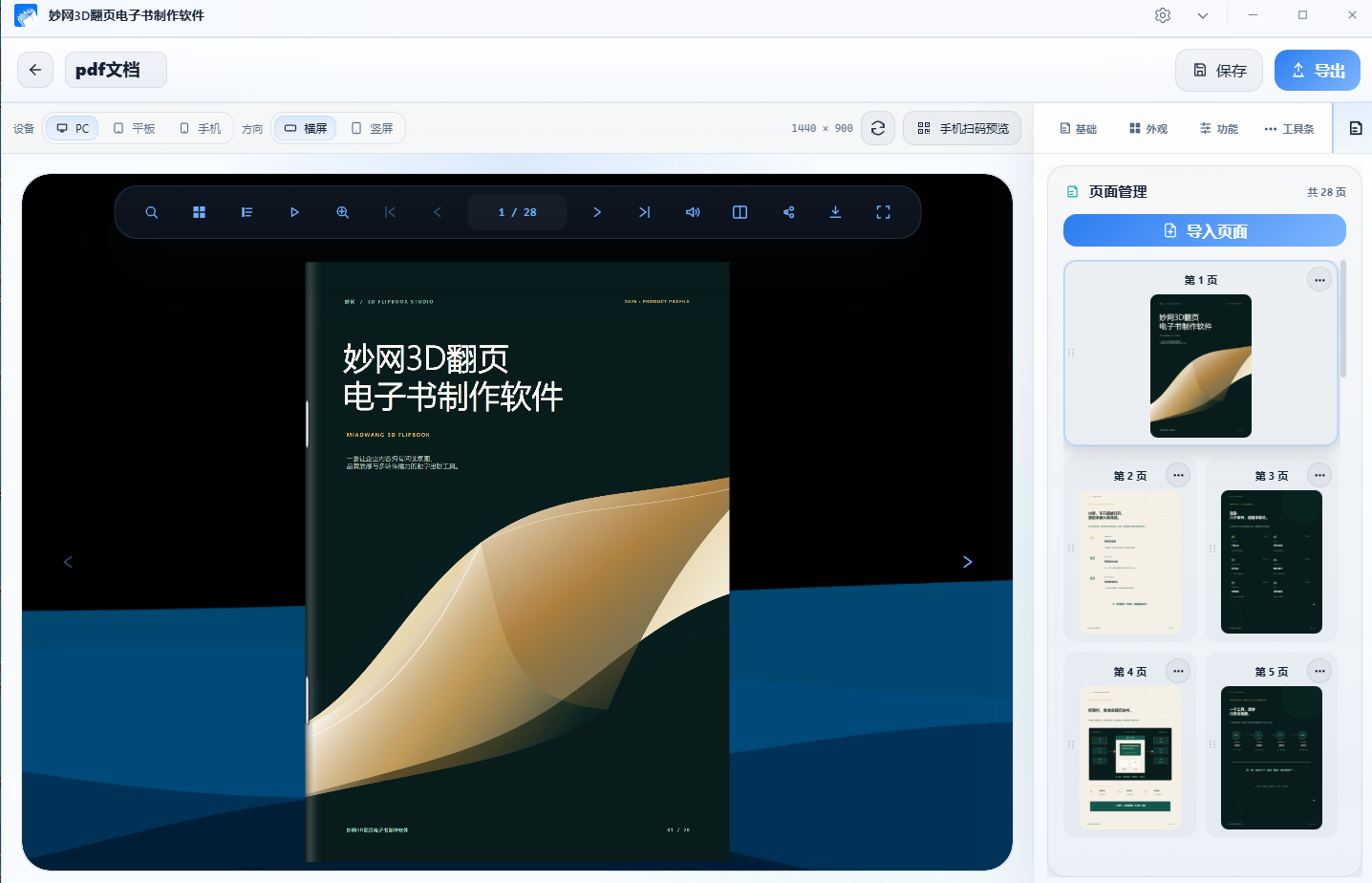Screen dimensions: 1372x883
Task: Open the title bar dropdown chevron
Action: pyautogui.click(x=1203, y=15)
